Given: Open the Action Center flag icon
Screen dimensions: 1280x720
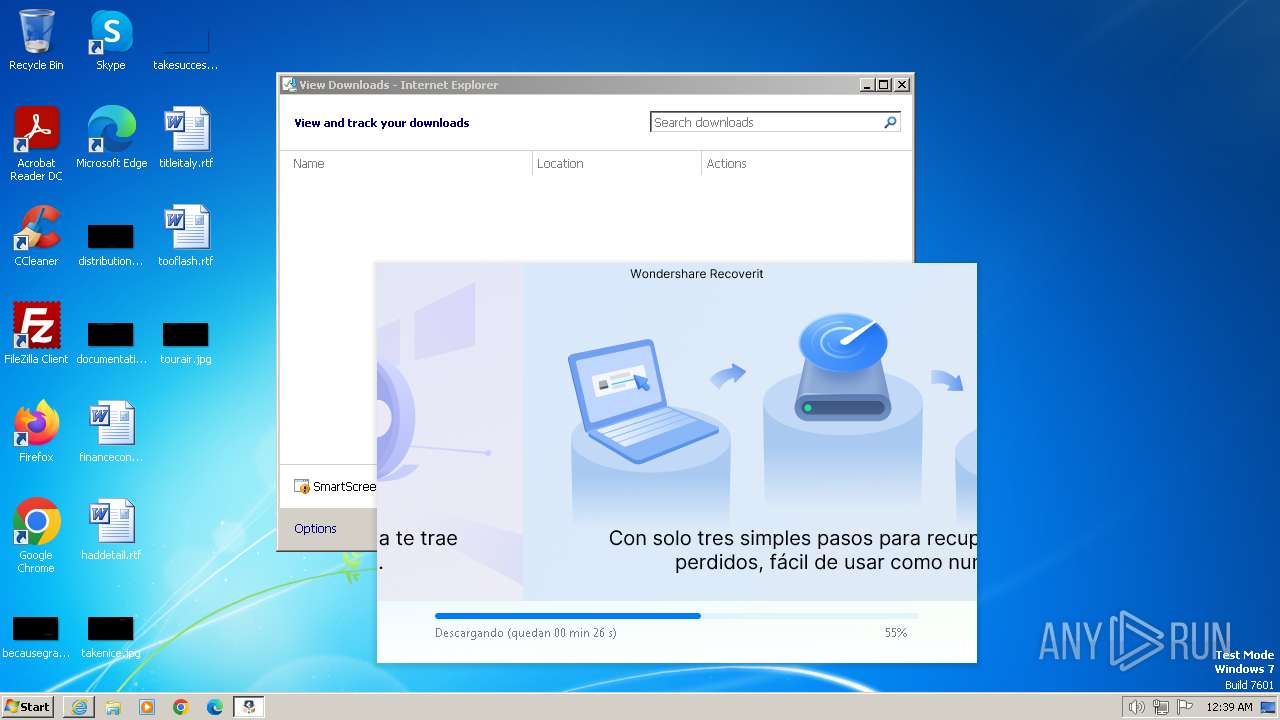Looking at the screenshot, I should [1185, 707].
